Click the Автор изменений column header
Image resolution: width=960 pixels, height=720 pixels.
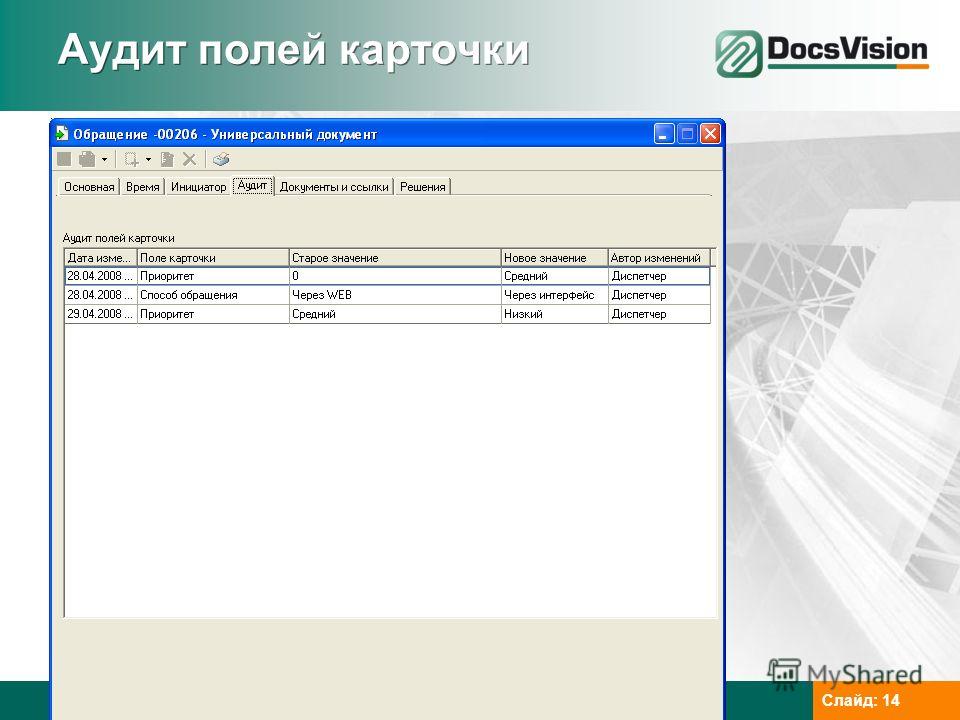click(660, 258)
